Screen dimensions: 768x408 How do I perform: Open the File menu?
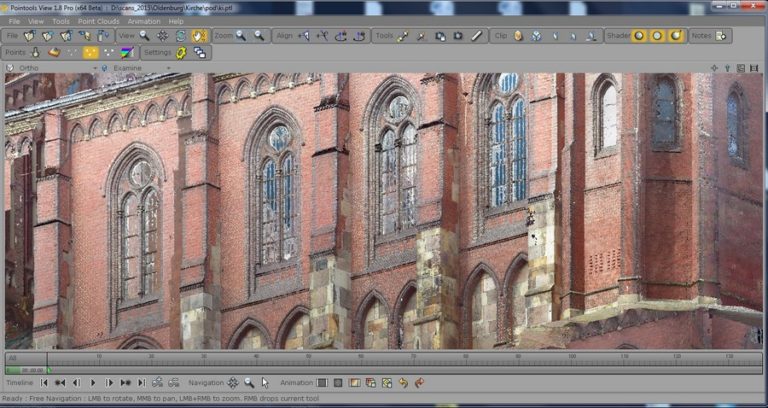pos(14,22)
